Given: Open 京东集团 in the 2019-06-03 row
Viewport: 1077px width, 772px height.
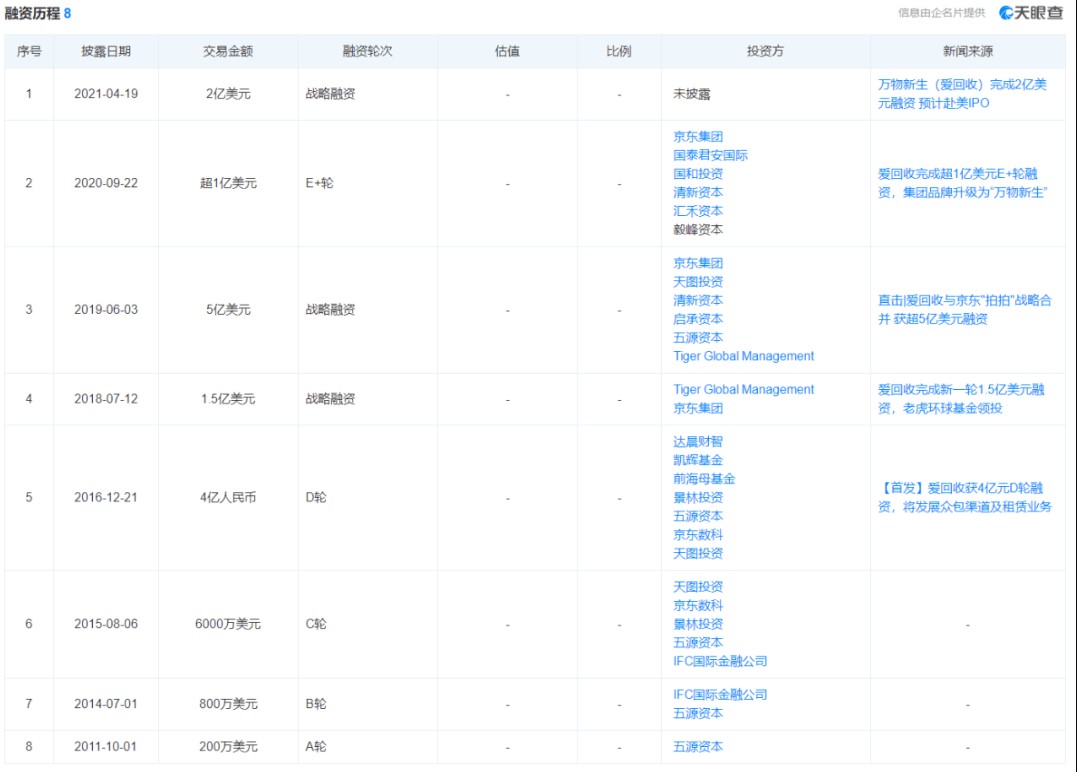Looking at the screenshot, I should (x=698, y=263).
